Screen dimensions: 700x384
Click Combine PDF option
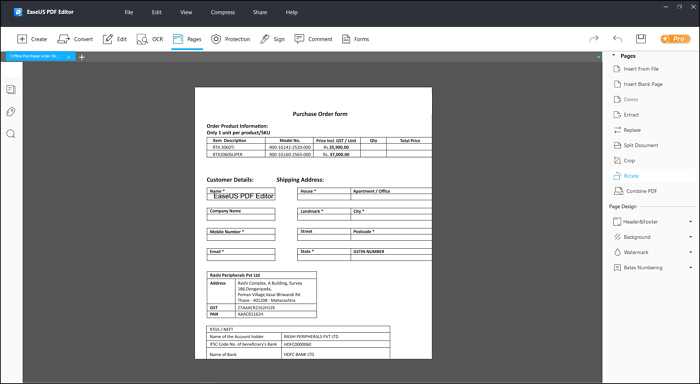pos(636,191)
